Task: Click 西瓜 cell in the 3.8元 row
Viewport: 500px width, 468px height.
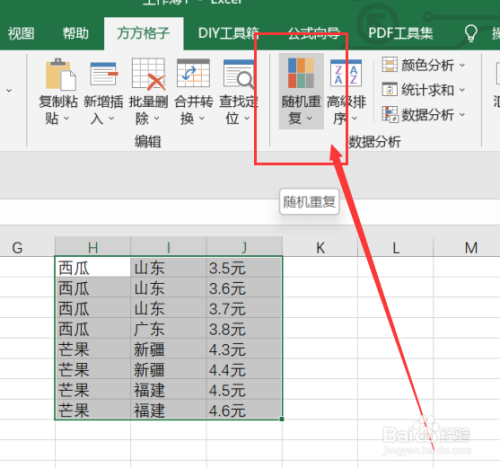Action: (x=93, y=329)
